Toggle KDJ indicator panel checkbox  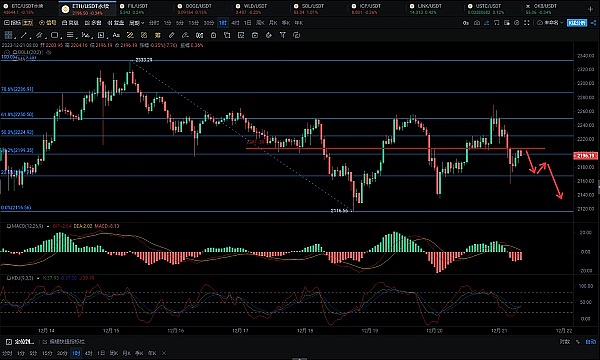coord(8,278)
